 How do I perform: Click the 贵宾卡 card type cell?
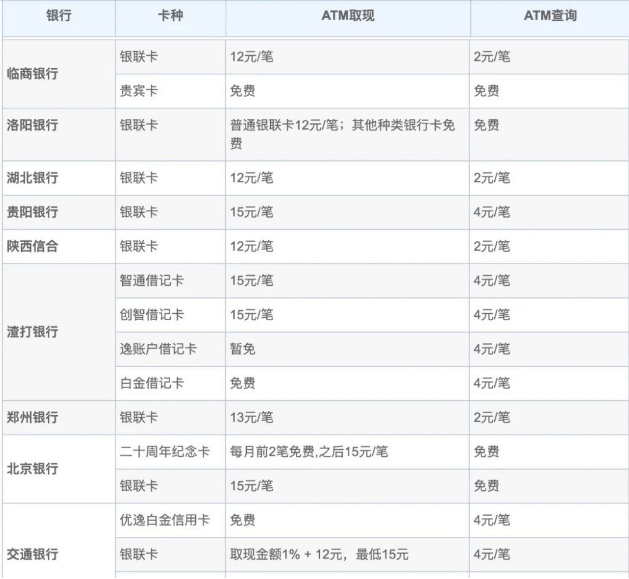(170, 91)
